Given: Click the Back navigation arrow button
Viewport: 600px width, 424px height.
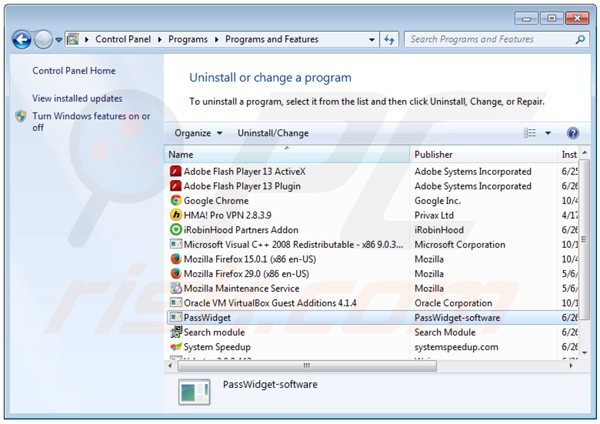Looking at the screenshot, I should click(x=22, y=39).
